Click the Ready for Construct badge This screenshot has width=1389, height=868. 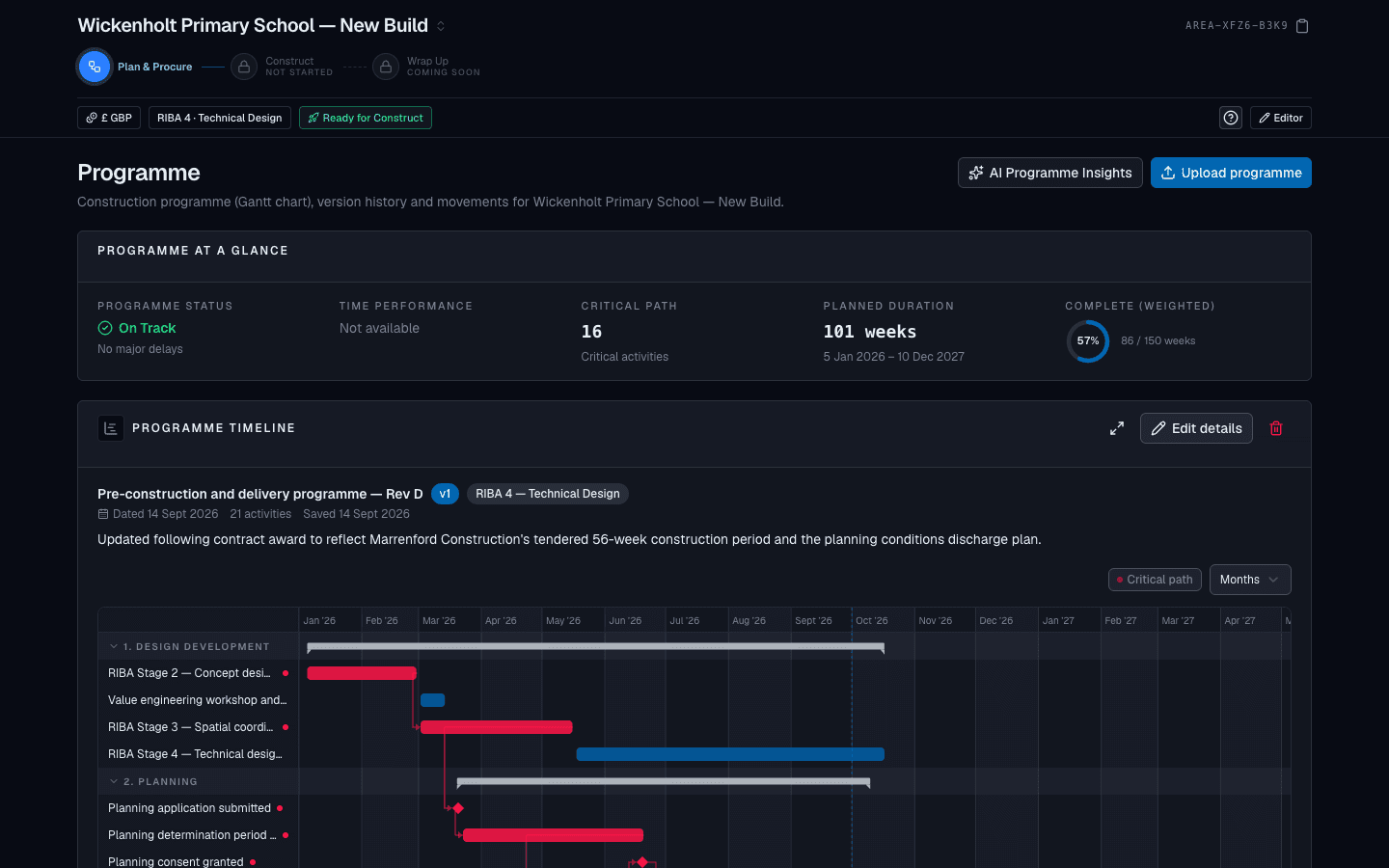pos(366,118)
